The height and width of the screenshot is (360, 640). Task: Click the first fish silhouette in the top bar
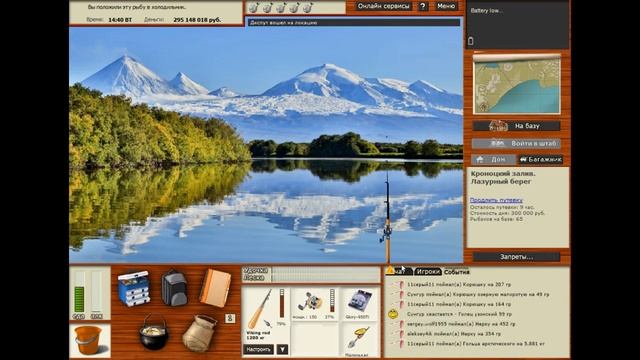[x=254, y=7]
